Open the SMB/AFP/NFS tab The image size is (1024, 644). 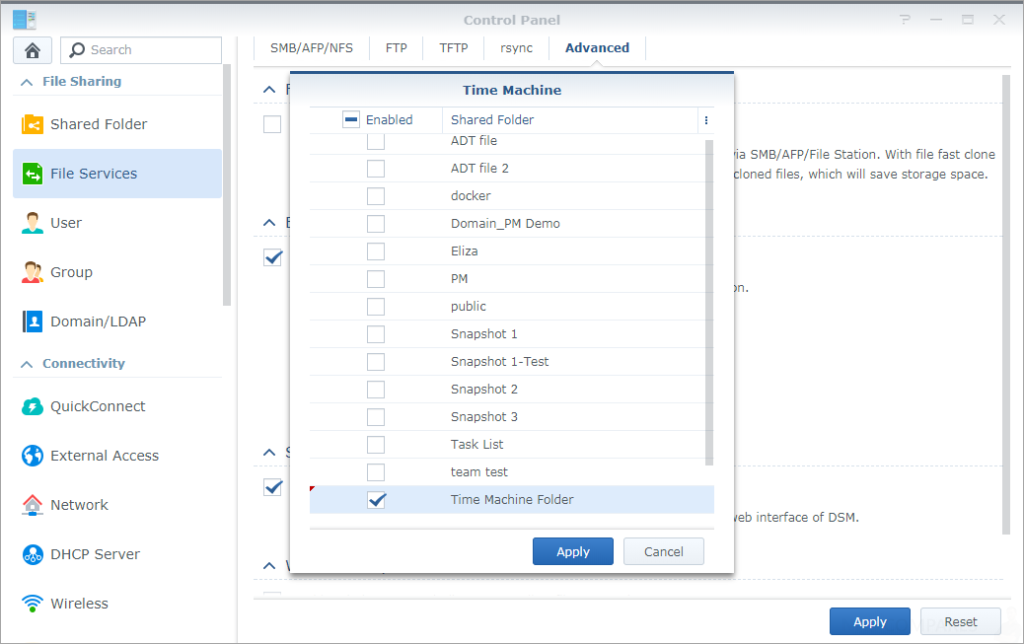pyautogui.click(x=310, y=47)
